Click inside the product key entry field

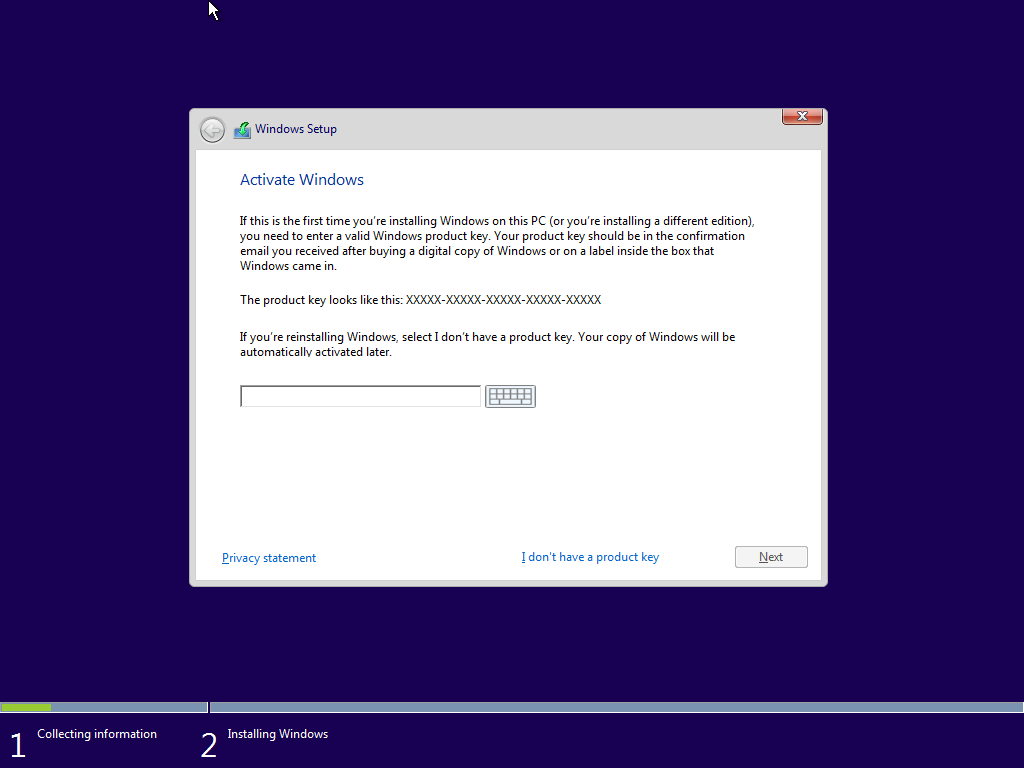click(x=360, y=396)
